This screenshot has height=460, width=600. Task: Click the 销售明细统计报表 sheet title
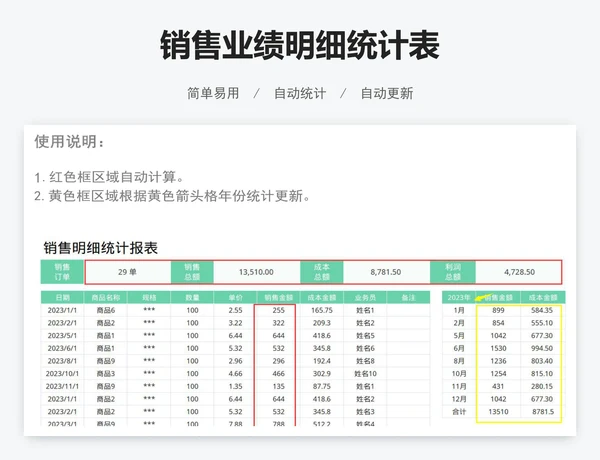(x=100, y=248)
